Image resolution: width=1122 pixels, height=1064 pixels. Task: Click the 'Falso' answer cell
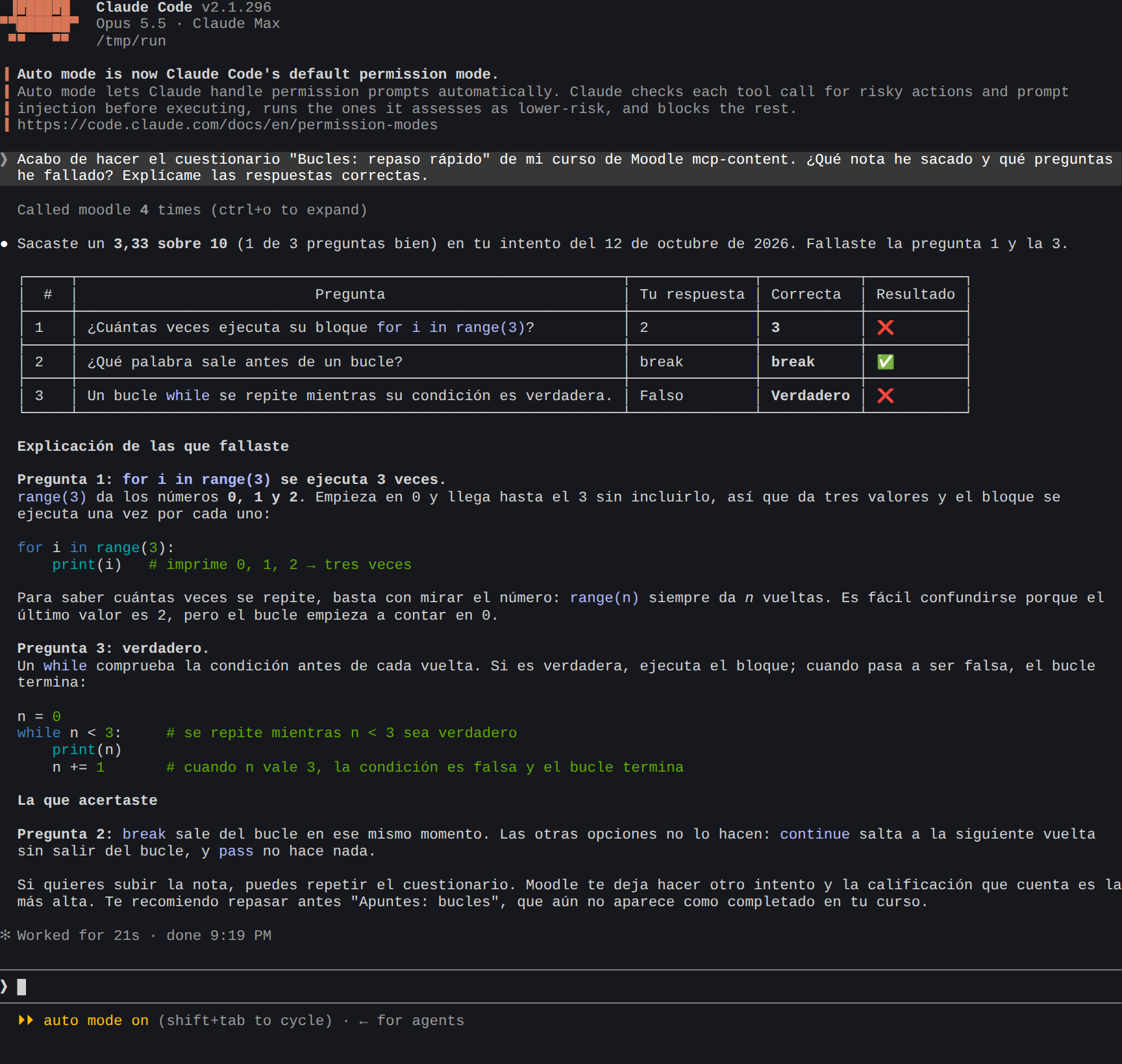click(661, 396)
